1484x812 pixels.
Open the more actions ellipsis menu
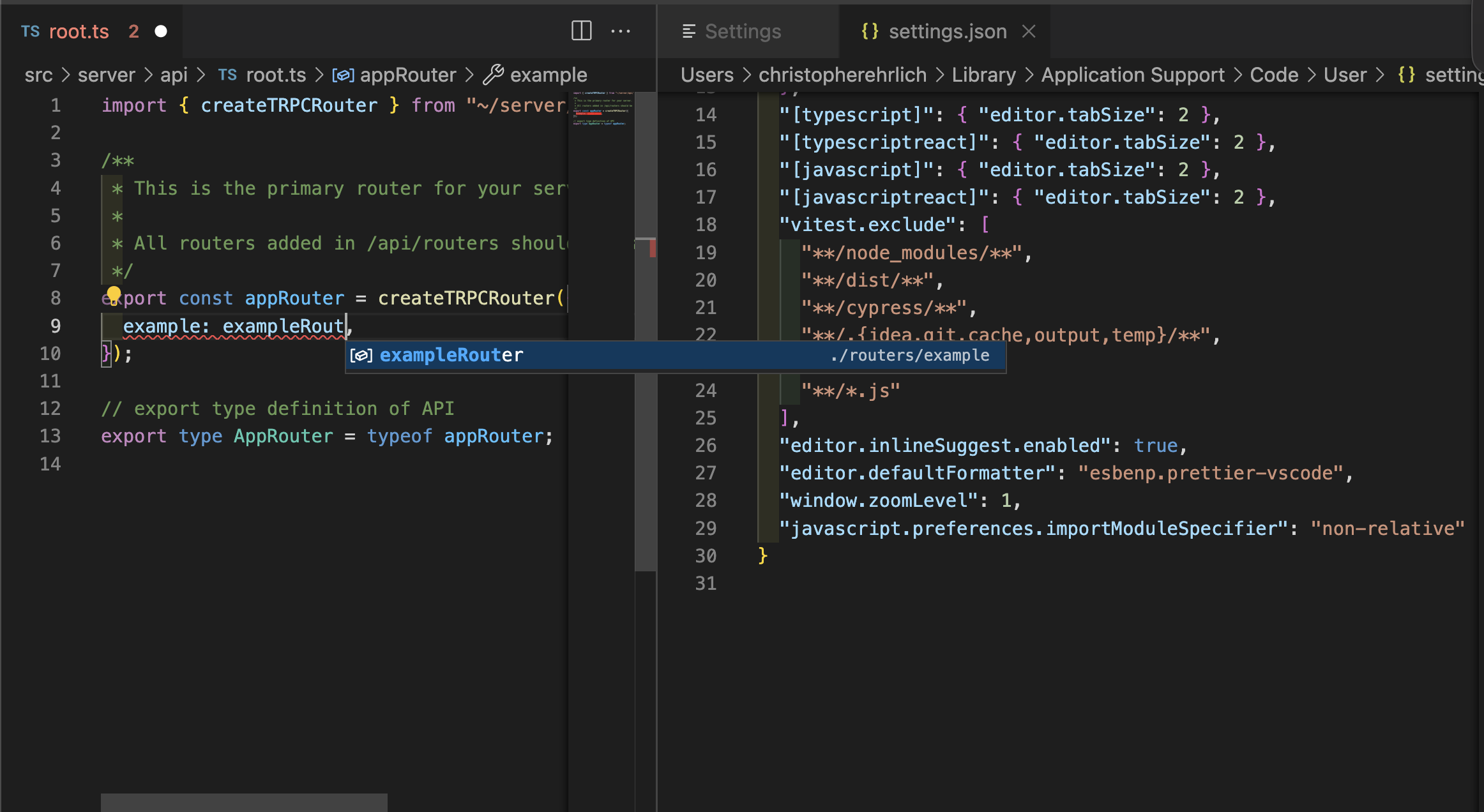click(x=621, y=31)
